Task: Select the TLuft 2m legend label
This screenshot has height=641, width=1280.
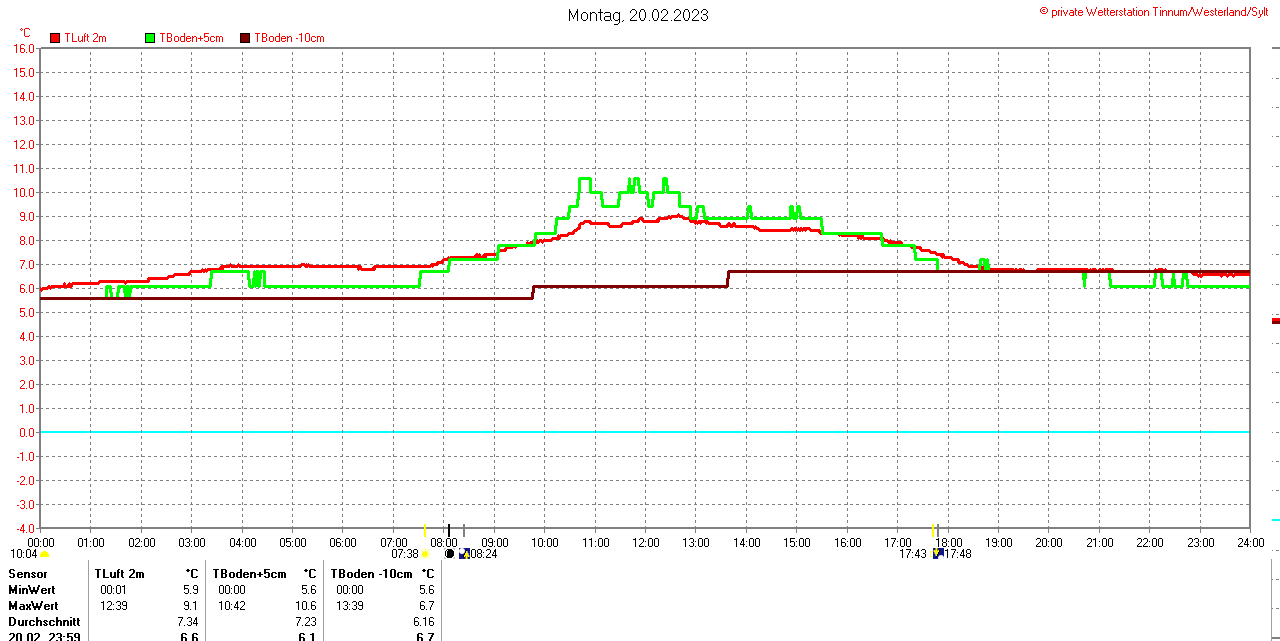Action: [x=85, y=38]
